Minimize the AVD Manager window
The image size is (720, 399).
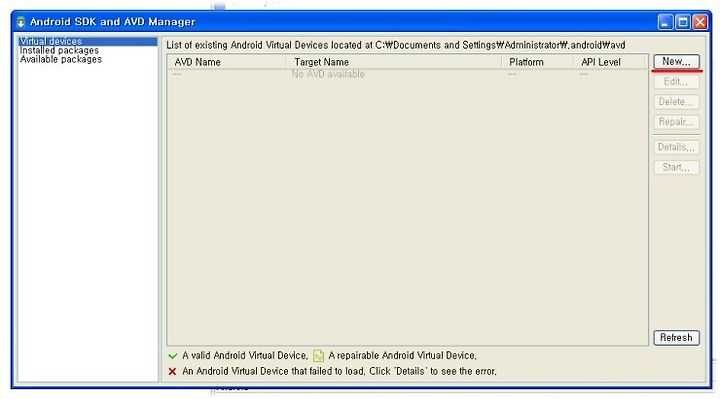click(665, 22)
